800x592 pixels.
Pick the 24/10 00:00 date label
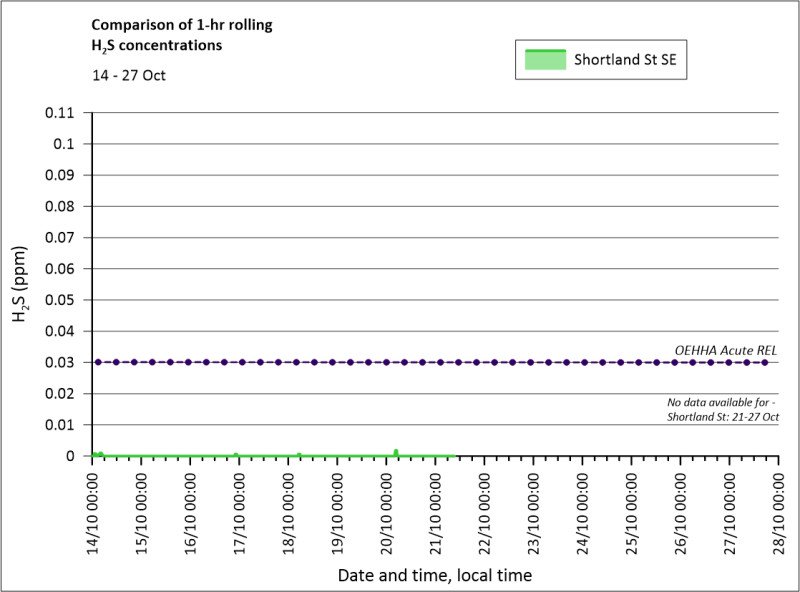click(583, 510)
